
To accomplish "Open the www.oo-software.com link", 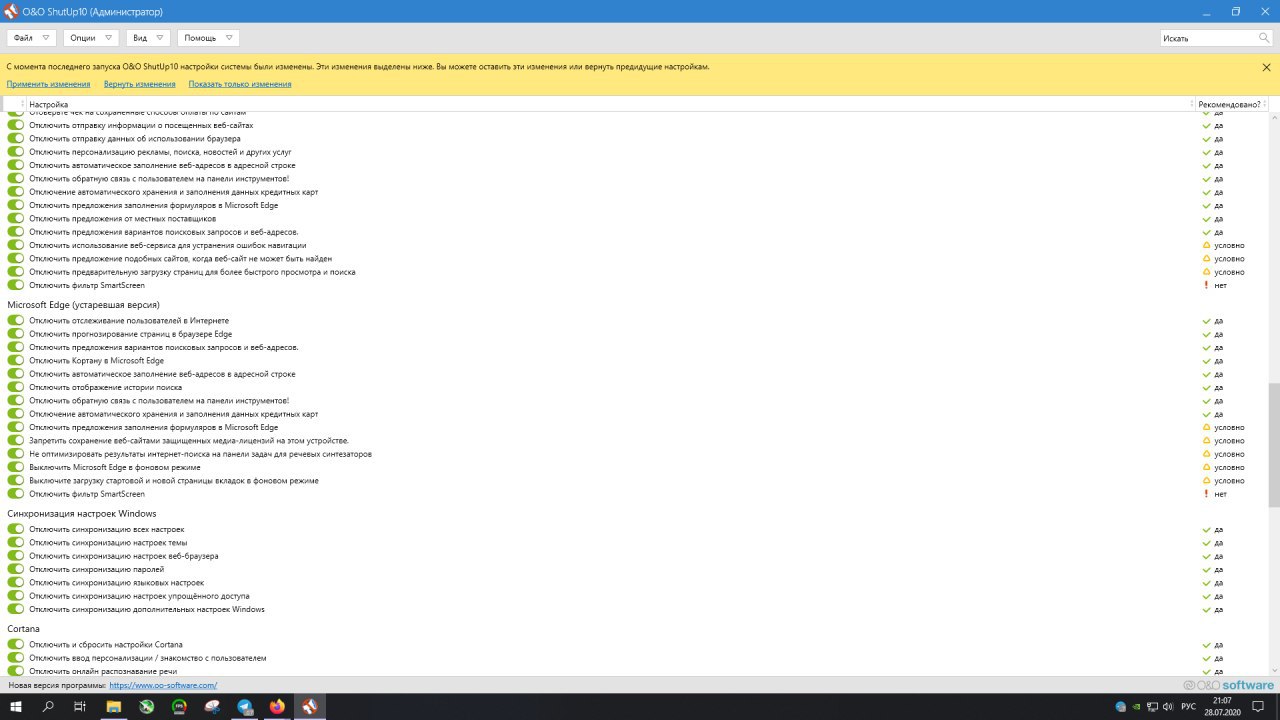I will pos(163,685).
